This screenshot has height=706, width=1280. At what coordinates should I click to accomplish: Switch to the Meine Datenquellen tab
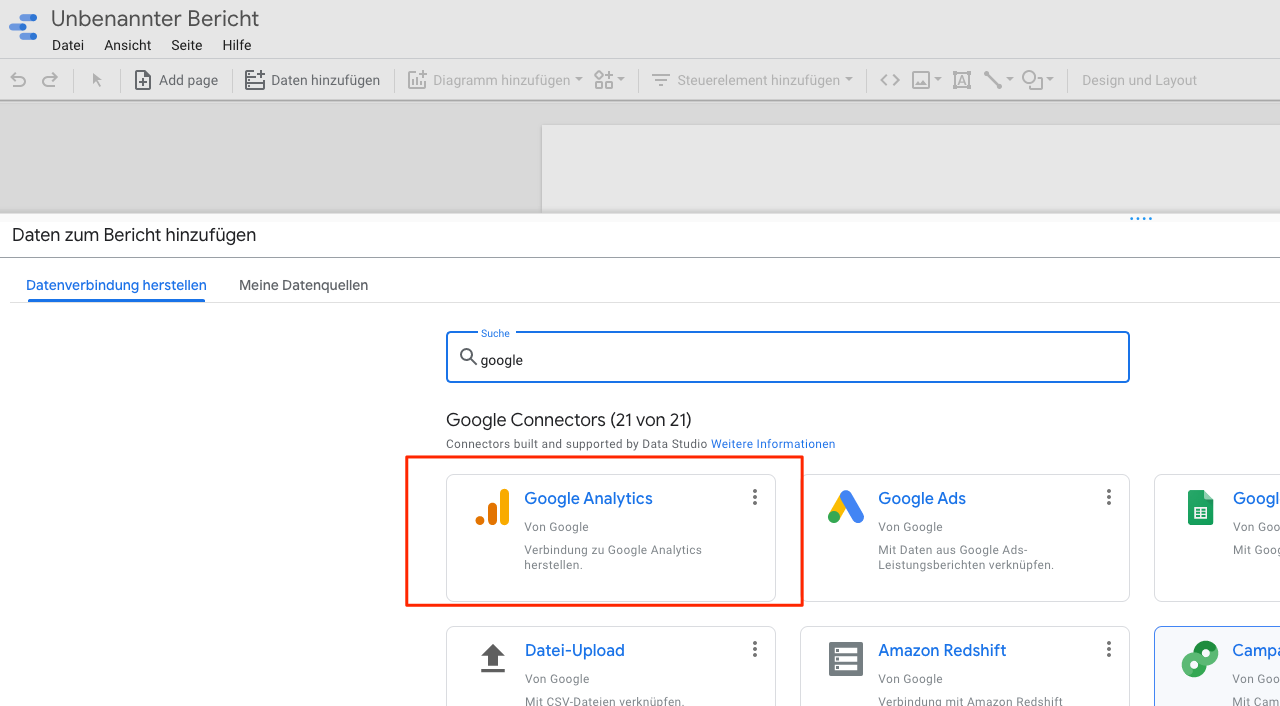click(303, 285)
